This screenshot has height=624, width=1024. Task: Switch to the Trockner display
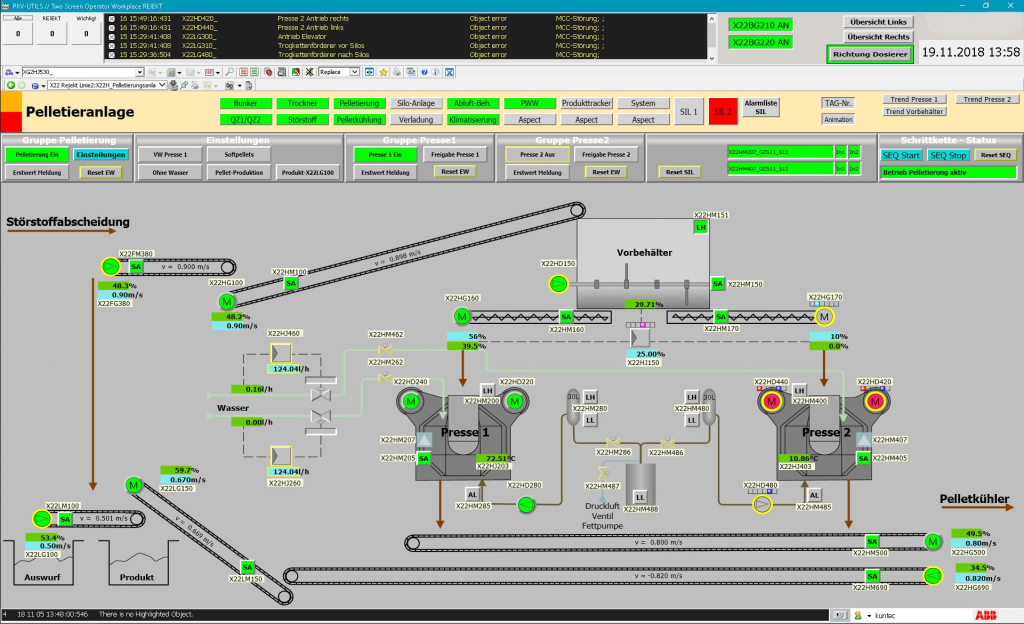pos(301,103)
